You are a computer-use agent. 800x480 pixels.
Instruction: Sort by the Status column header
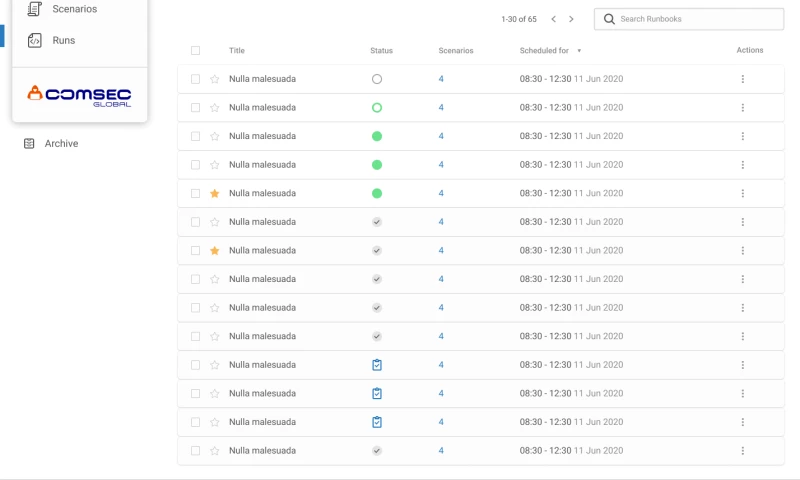click(381, 50)
